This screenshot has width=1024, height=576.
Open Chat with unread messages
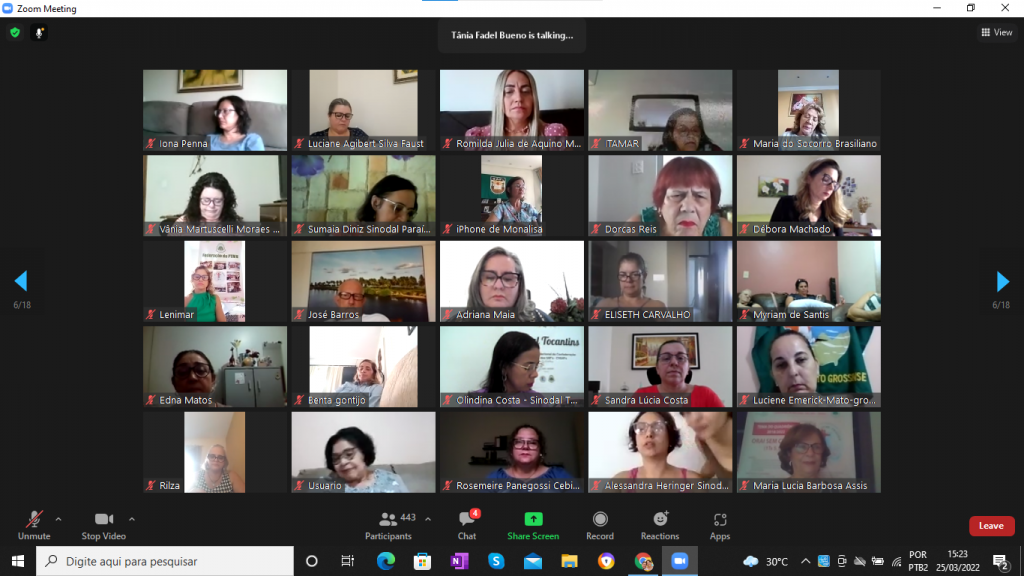(466, 524)
